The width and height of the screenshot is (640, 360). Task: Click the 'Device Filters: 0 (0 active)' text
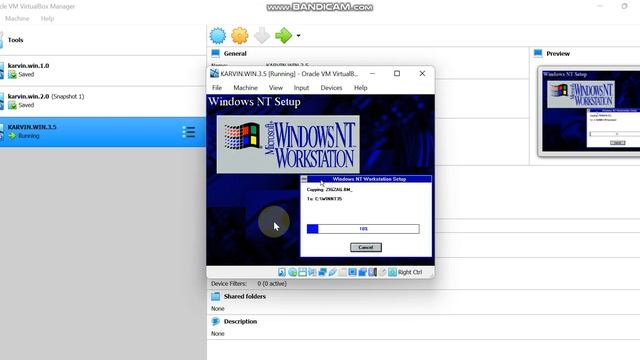coord(249,283)
